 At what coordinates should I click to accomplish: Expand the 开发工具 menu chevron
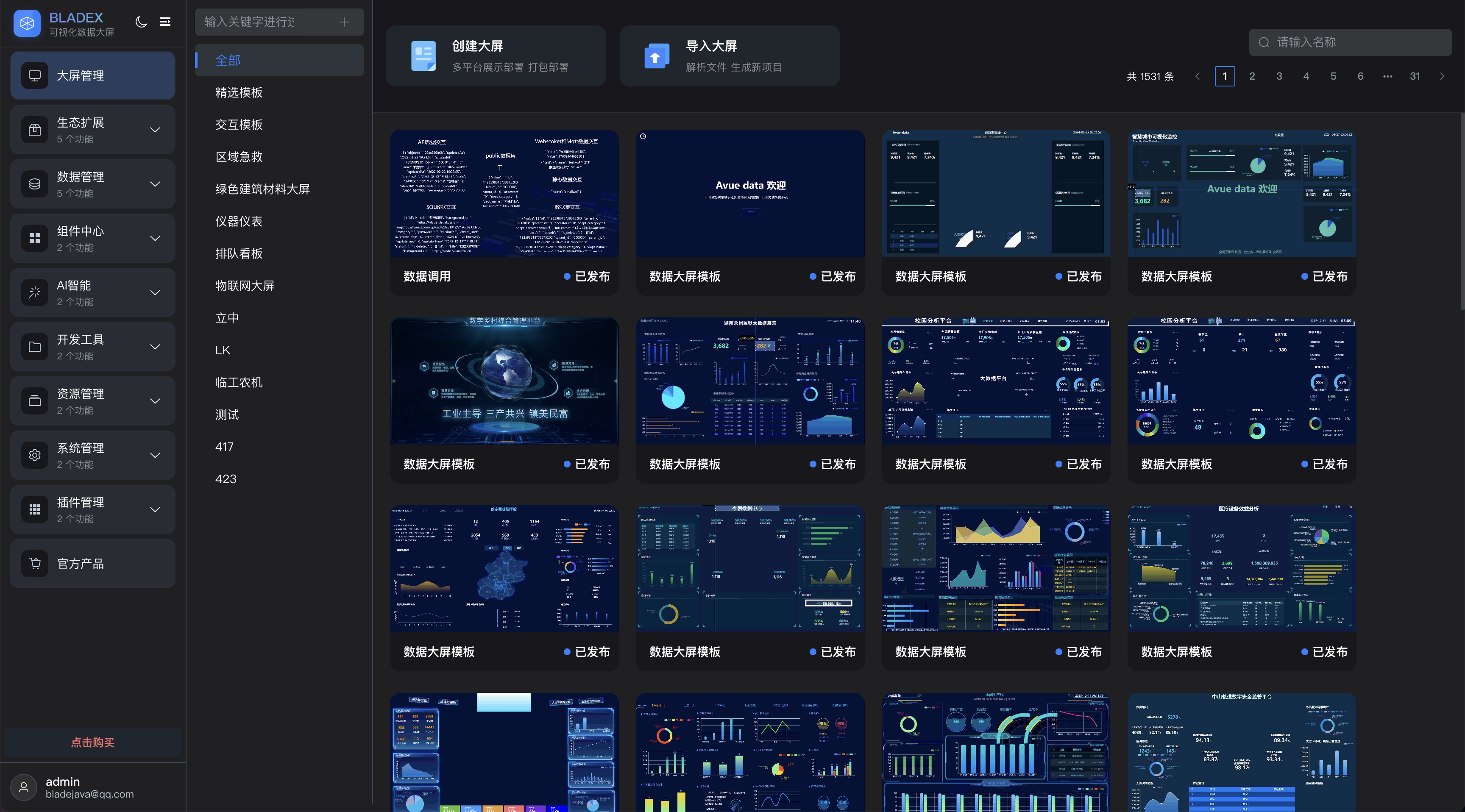tap(155, 347)
